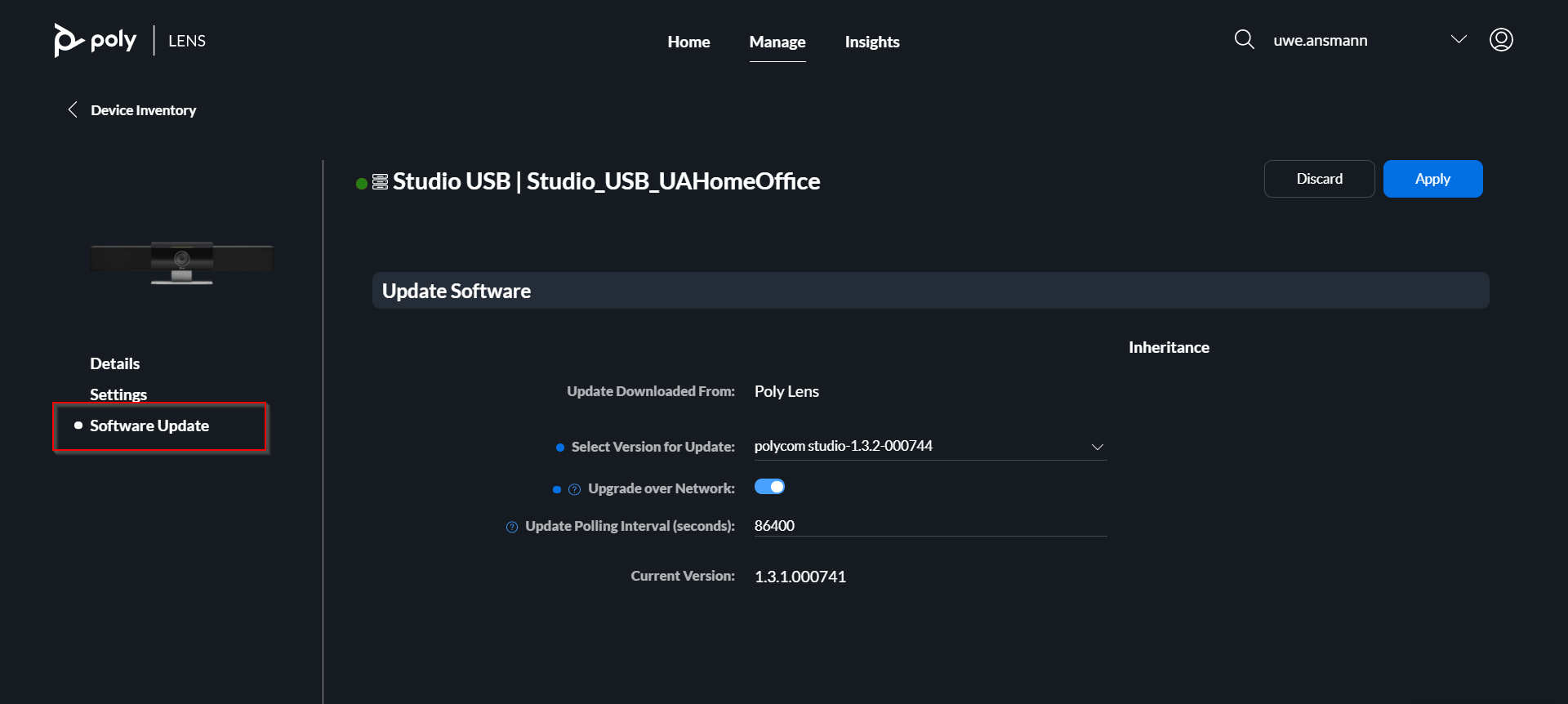Expand the account dropdown chevron
This screenshot has width=1568, height=704.
1459,39
